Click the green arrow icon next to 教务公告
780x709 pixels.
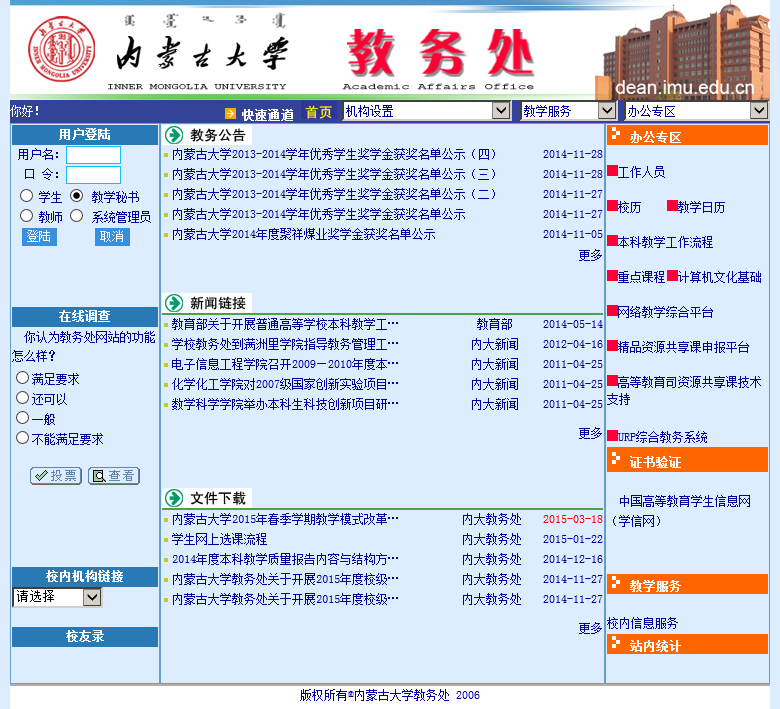tap(174, 135)
